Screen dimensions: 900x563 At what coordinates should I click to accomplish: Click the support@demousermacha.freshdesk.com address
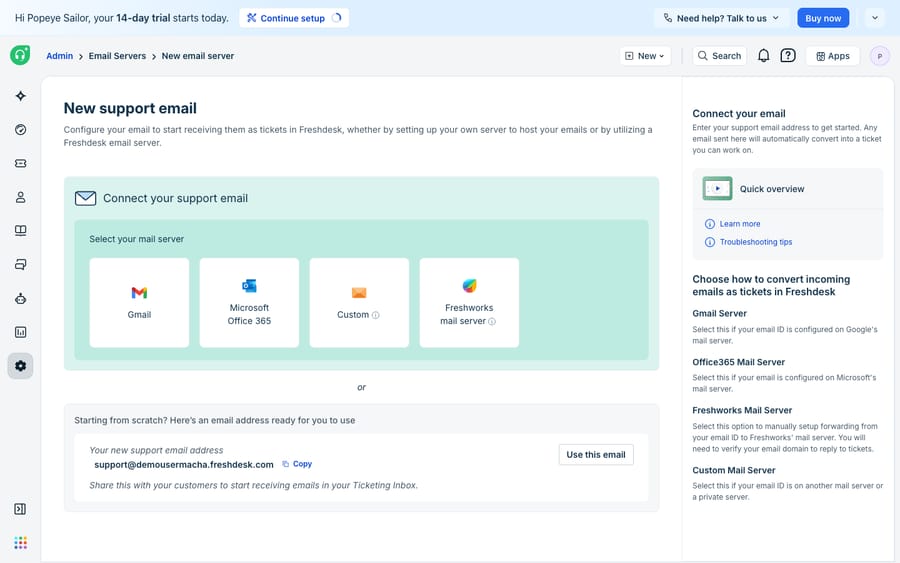click(x=184, y=464)
